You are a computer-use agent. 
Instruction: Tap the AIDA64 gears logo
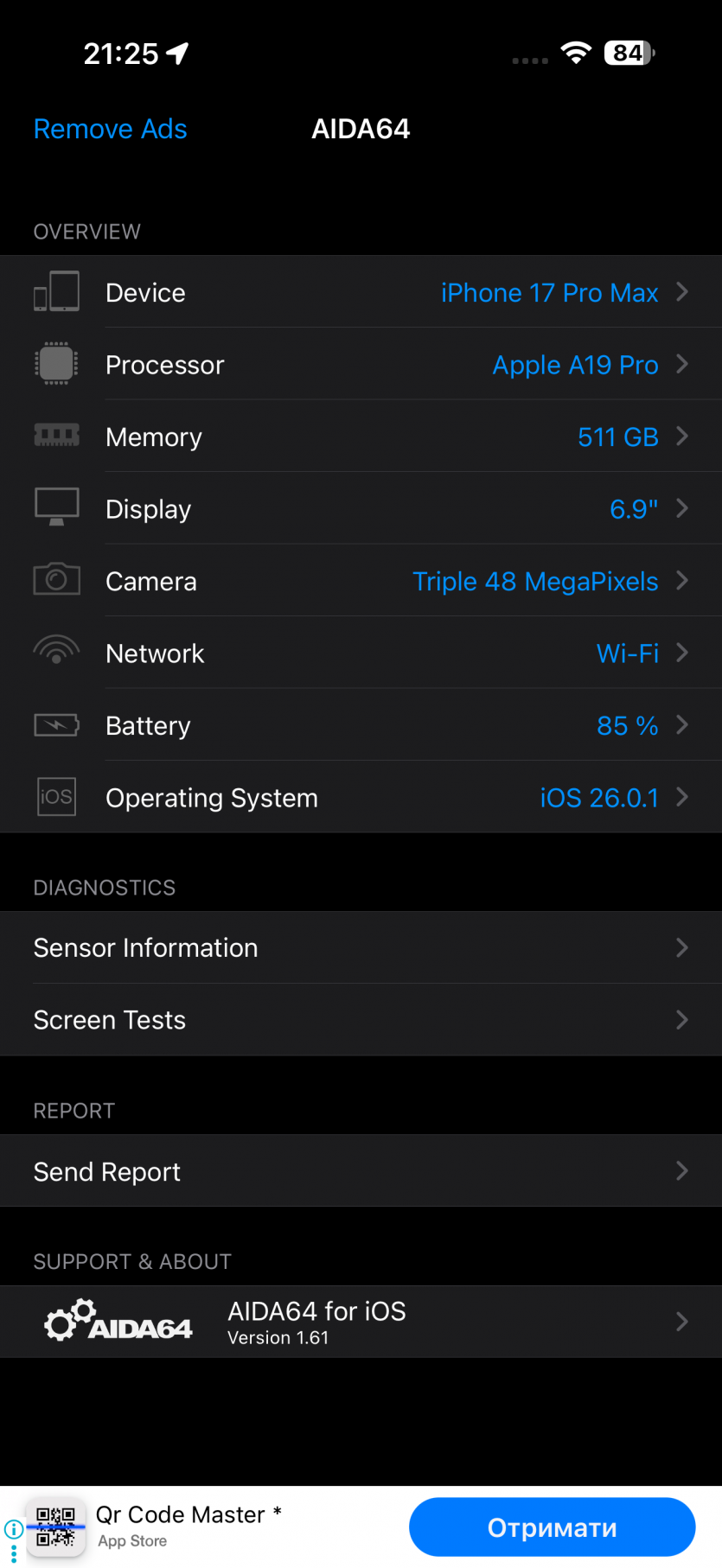click(x=118, y=1321)
